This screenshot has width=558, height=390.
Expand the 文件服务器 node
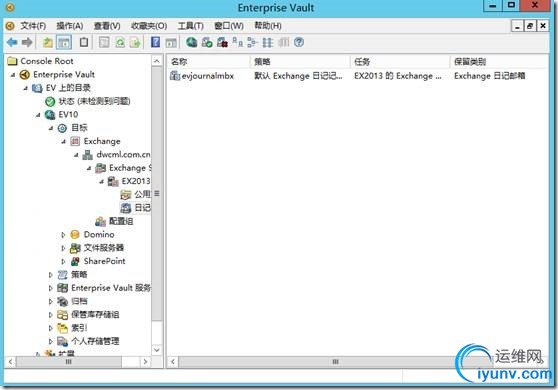(x=63, y=248)
